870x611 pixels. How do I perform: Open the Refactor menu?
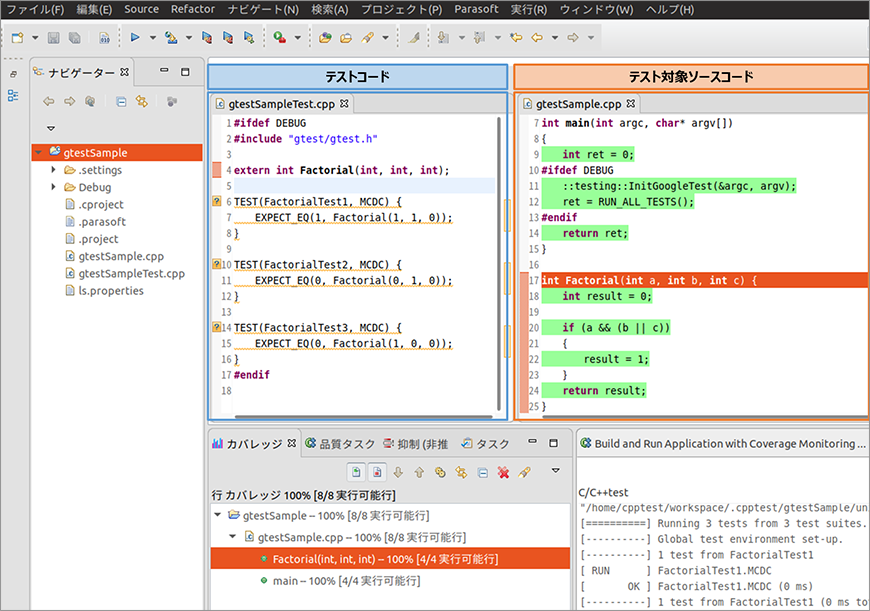[193, 9]
